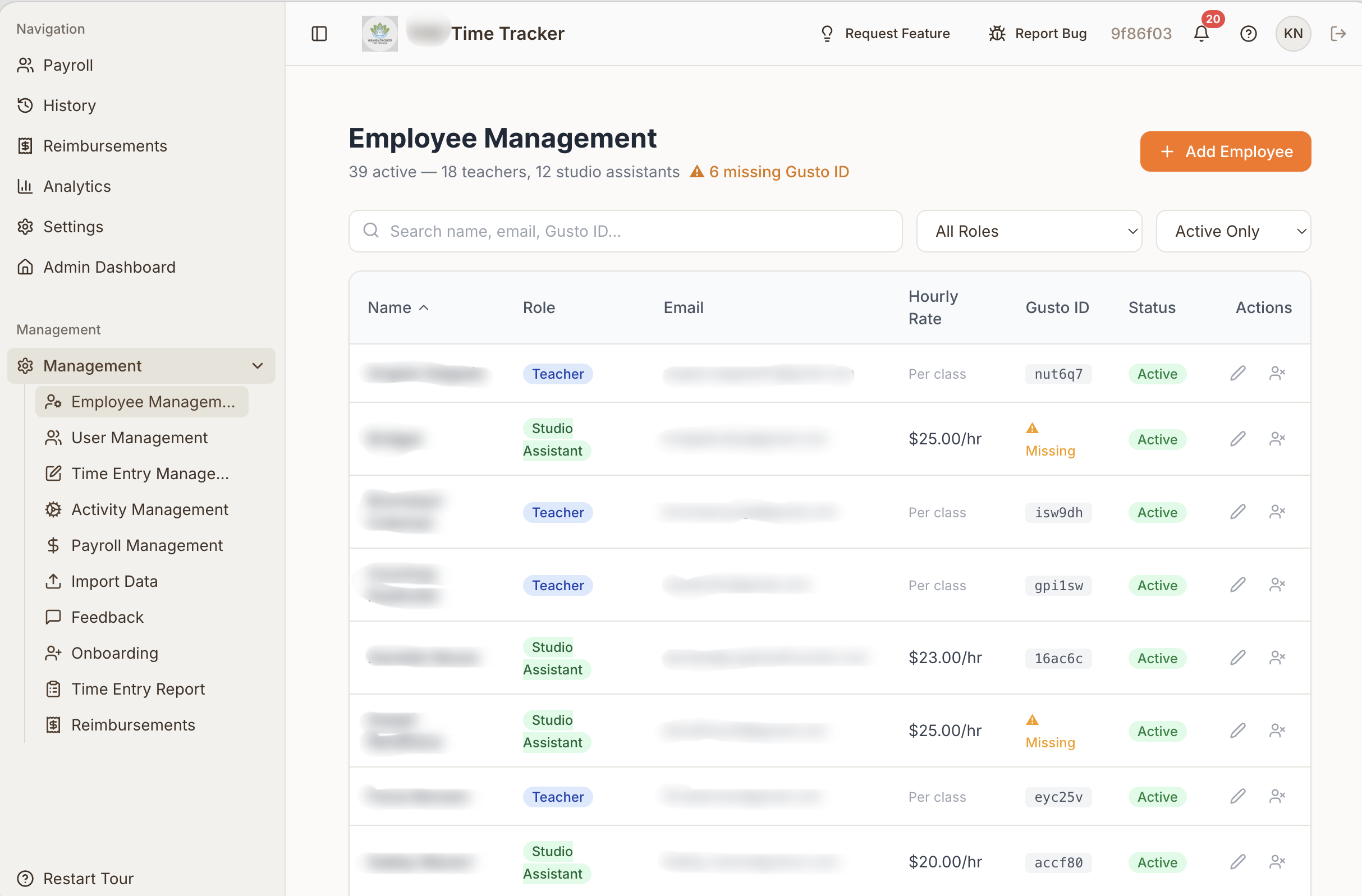This screenshot has width=1362, height=896.
Task: Click the Email column header
Action: [x=684, y=307]
